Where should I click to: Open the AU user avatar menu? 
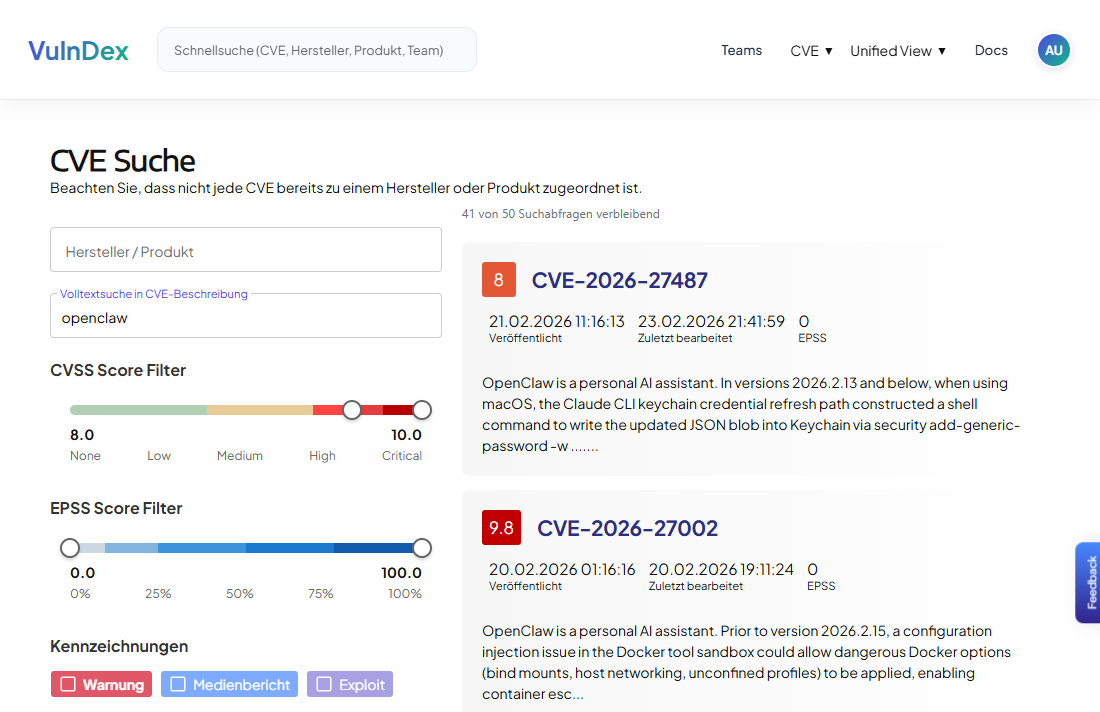1054,50
